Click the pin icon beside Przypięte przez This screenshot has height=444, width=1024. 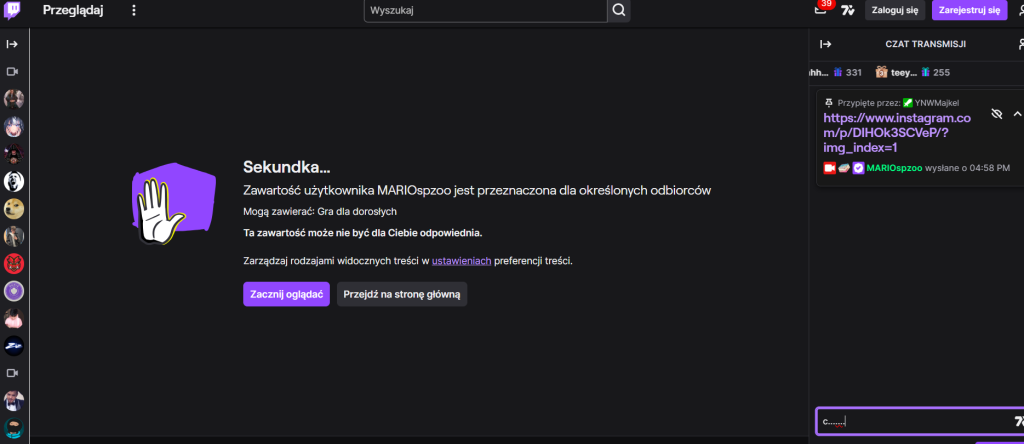tap(829, 103)
